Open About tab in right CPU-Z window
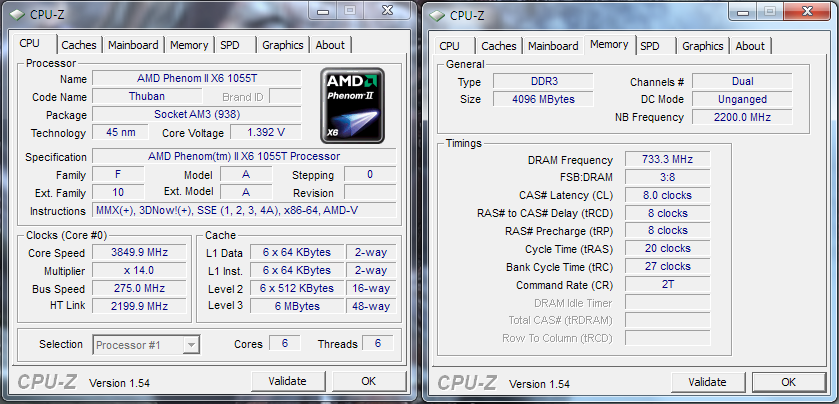Viewport: 839px width, 404px height. point(750,46)
